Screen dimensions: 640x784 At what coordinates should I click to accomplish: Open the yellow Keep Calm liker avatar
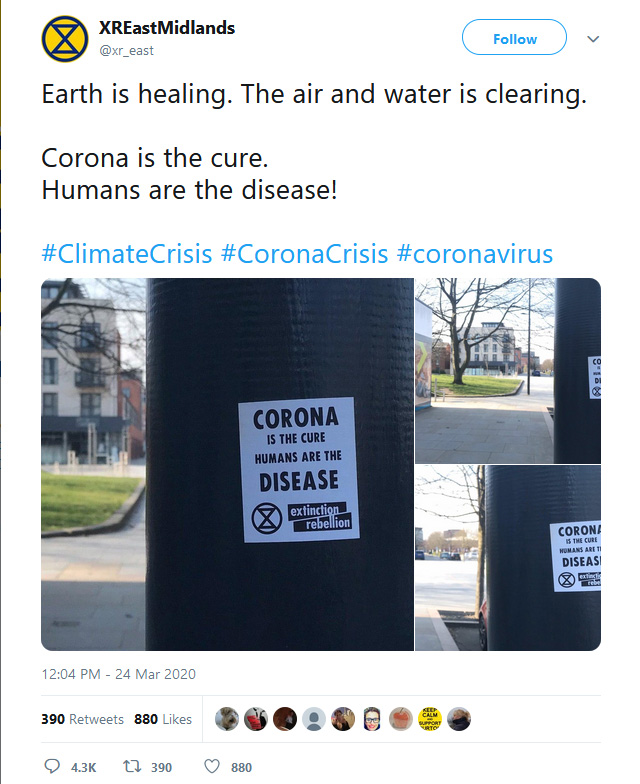click(x=430, y=719)
